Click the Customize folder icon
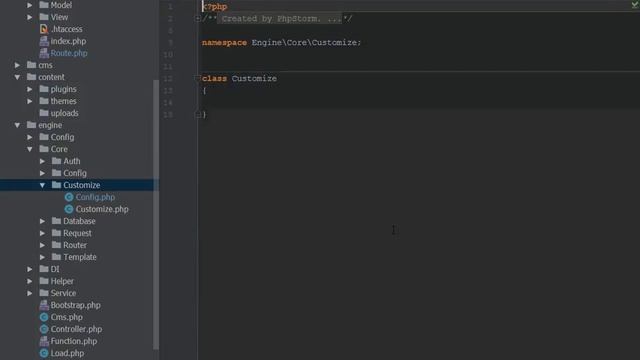Screen dimensions: 640x360 [x=57, y=185]
